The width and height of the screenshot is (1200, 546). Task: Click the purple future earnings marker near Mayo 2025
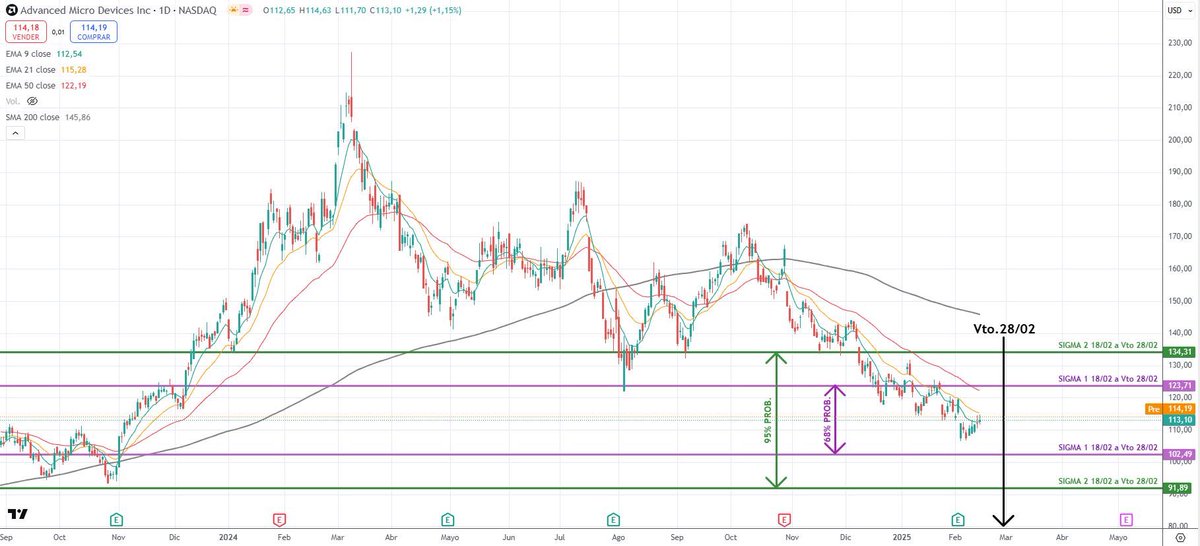coord(1126,519)
